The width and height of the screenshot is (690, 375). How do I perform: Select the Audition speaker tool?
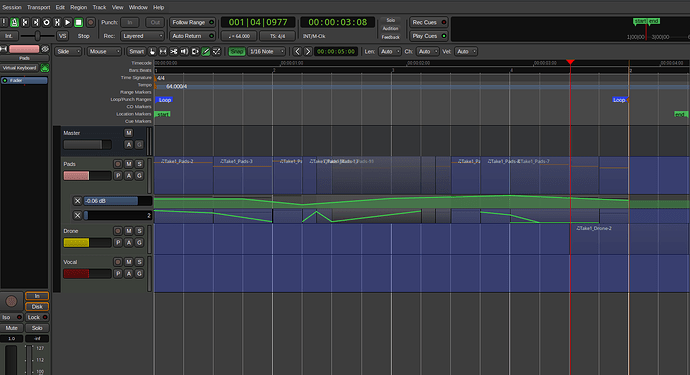point(184,51)
